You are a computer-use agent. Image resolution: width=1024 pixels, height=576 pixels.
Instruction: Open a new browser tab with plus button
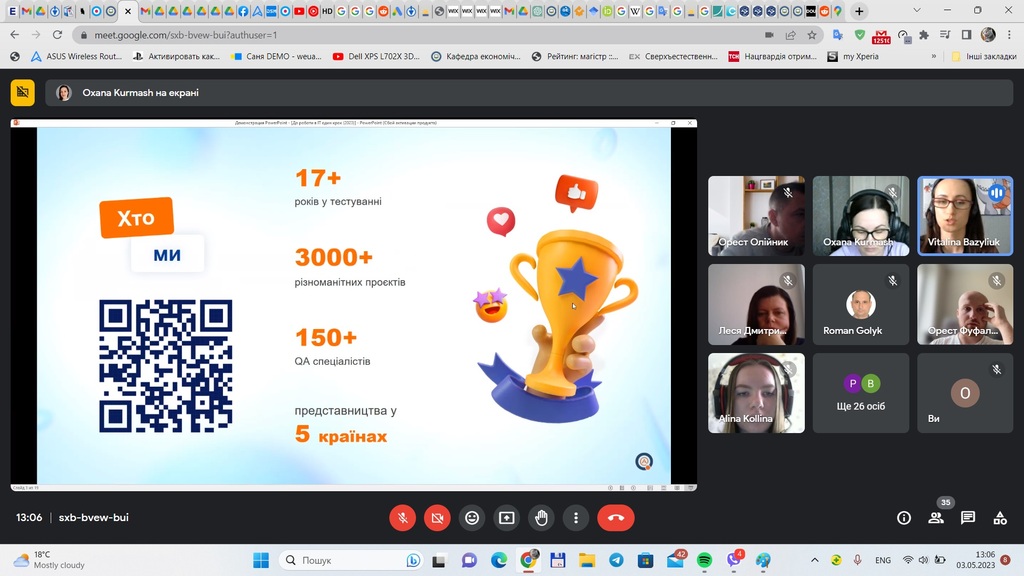click(859, 11)
